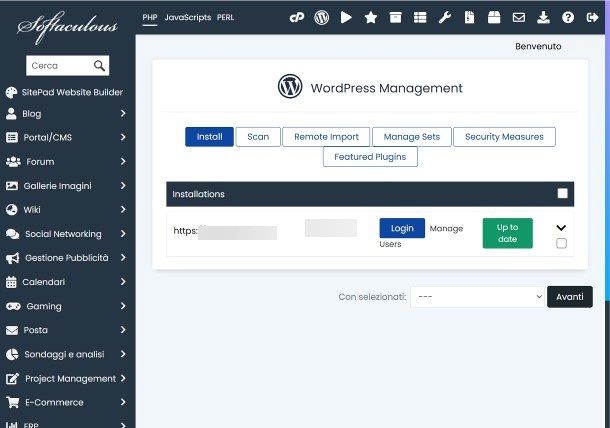The height and width of the screenshot is (428, 610).
Task: Expand the Gallerie Imagini category arrow
Action: tap(123, 186)
